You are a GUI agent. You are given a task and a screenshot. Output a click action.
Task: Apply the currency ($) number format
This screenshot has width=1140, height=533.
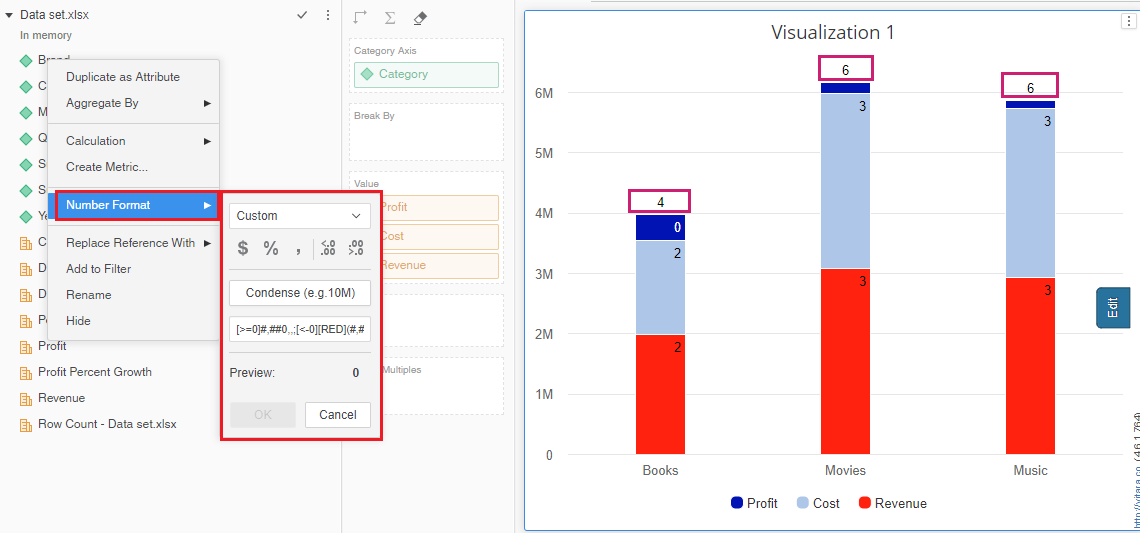[x=243, y=249]
